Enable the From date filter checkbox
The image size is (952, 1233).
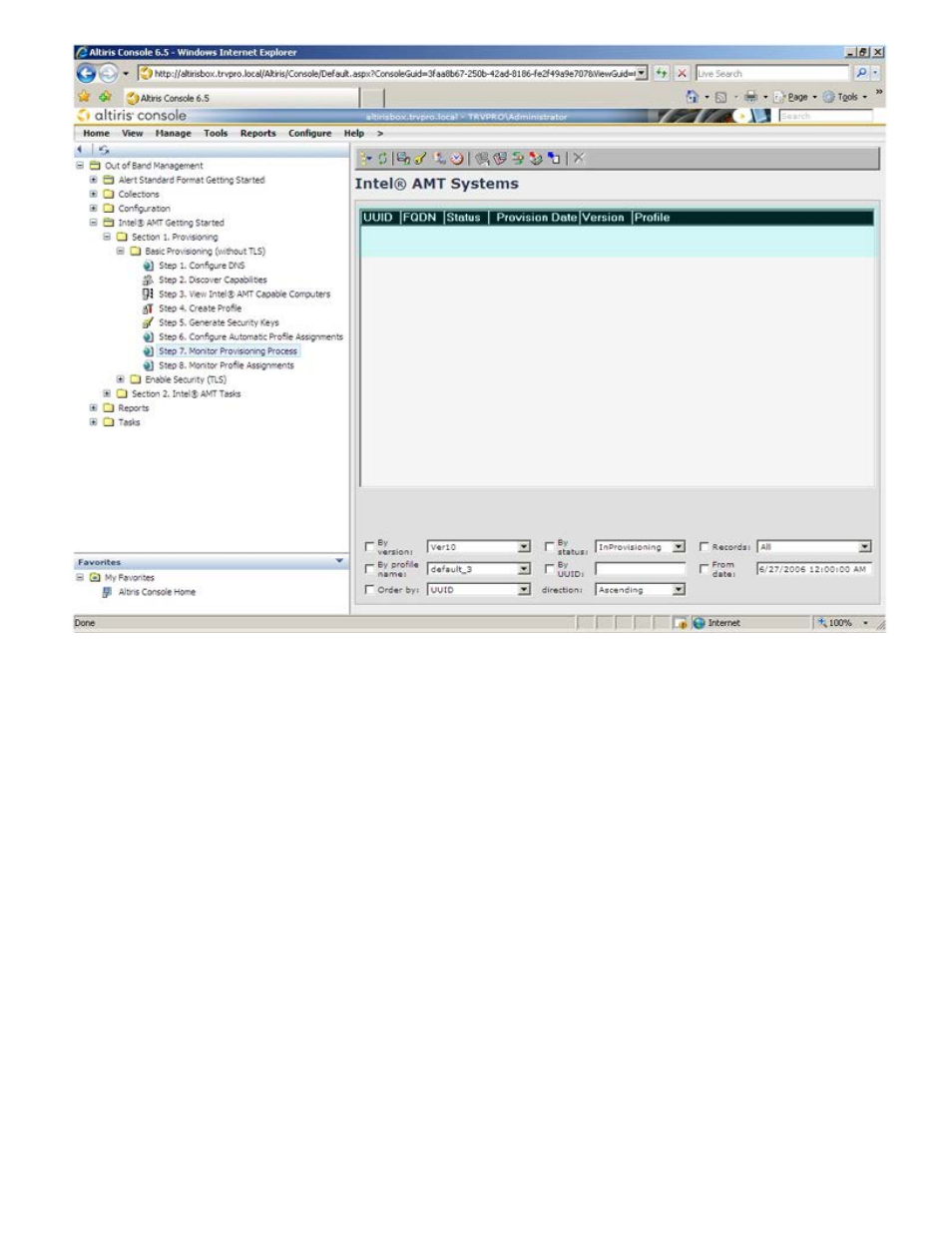pyautogui.click(x=705, y=568)
